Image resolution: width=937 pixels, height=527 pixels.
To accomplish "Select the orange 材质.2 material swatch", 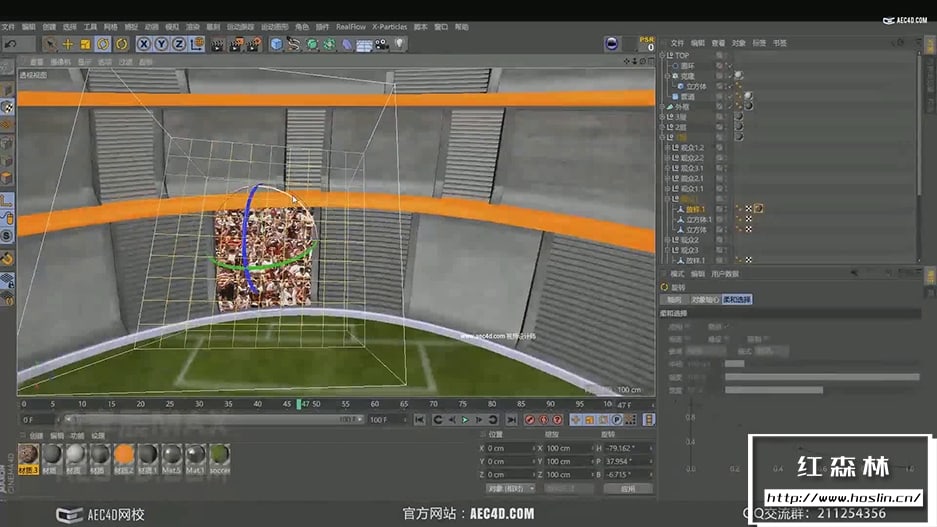I will [x=124, y=454].
